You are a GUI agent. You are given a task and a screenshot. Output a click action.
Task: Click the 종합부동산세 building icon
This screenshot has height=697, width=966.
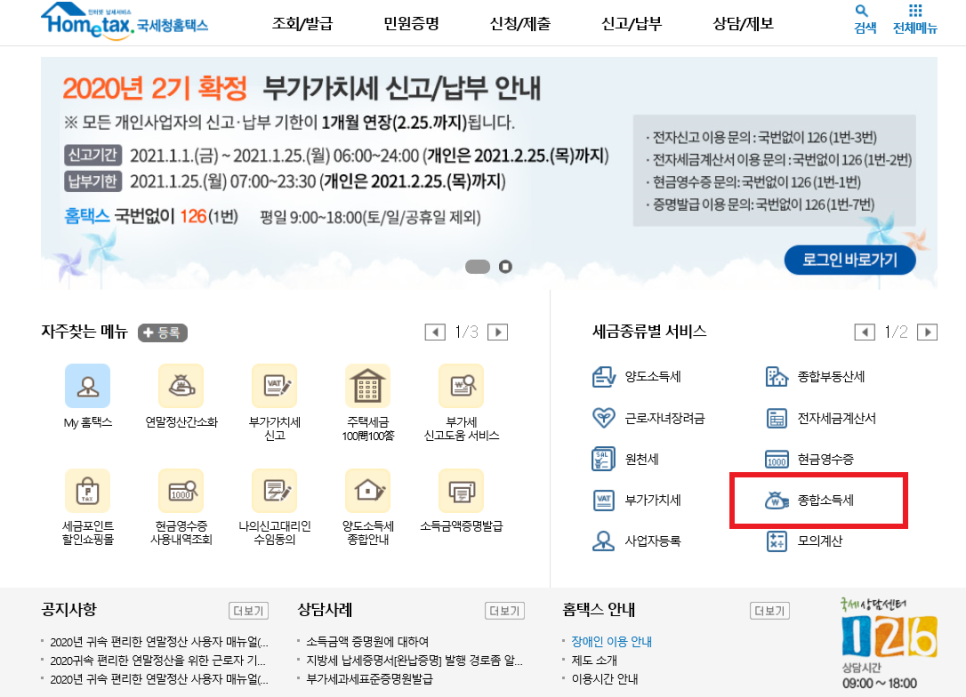776,377
